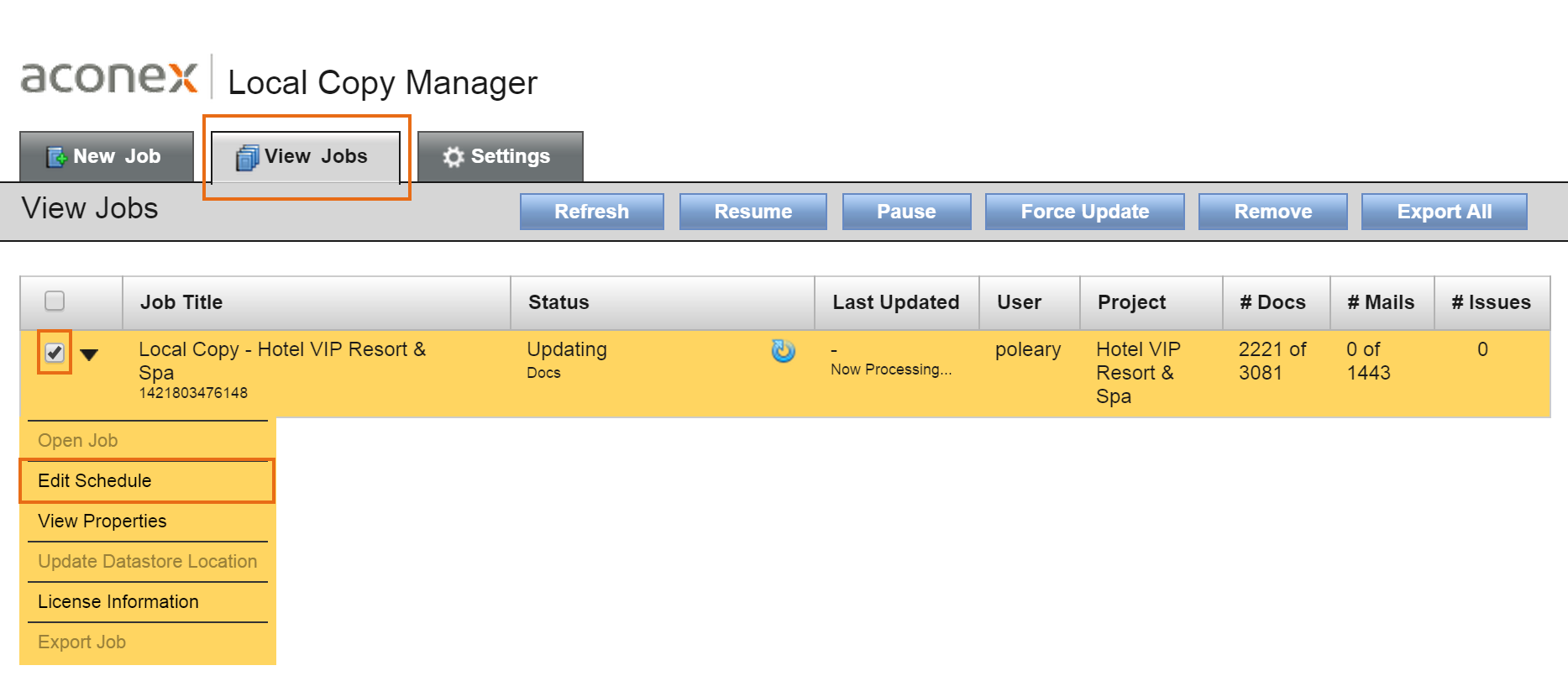Open the Settings tab

click(501, 156)
